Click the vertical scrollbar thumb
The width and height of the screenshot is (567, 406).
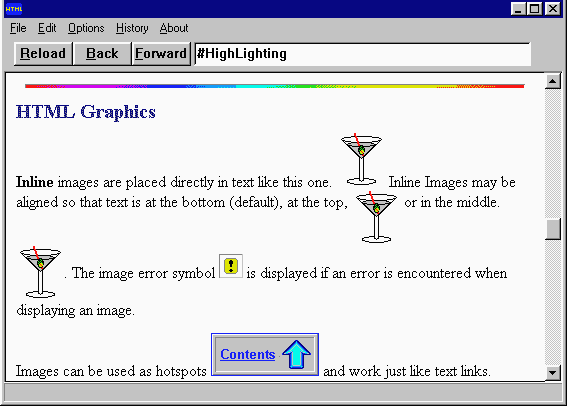[x=553, y=229]
